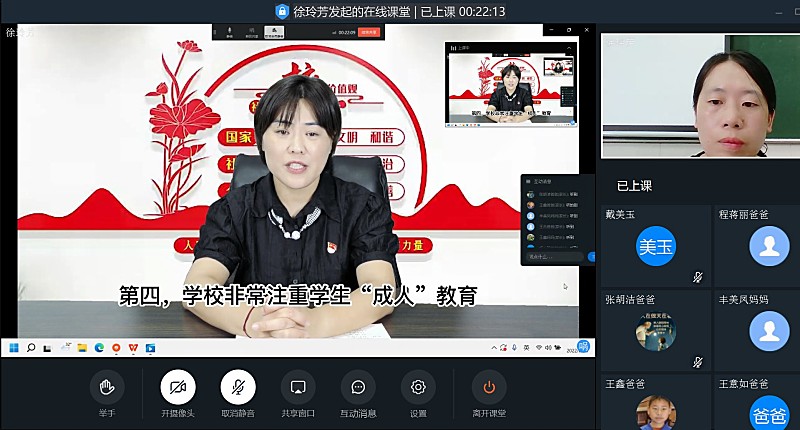
Task: Click the 王意如爸爸 participant avatar
Action: tap(769, 413)
